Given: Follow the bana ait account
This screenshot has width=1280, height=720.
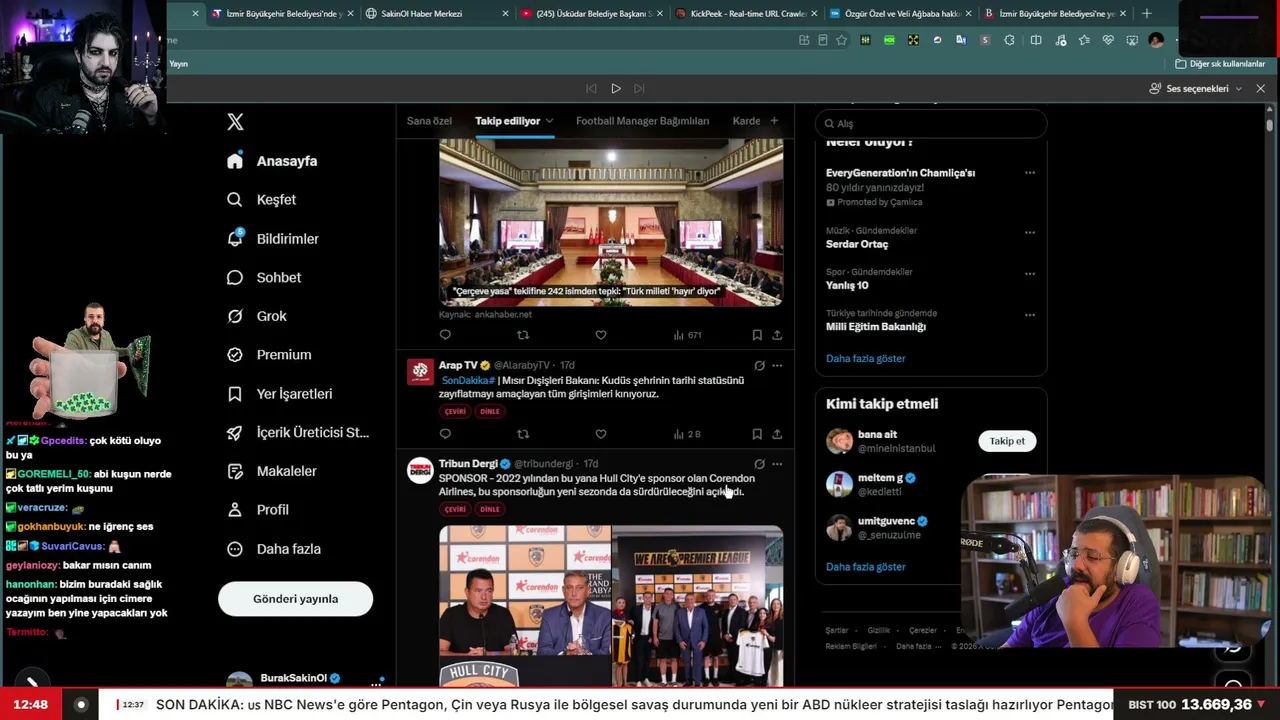Looking at the screenshot, I should coord(1007,441).
